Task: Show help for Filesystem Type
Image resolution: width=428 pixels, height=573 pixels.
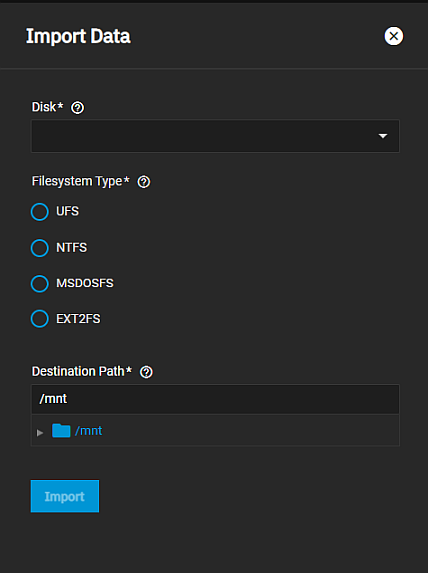Action: pyautogui.click(x=144, y=182)
